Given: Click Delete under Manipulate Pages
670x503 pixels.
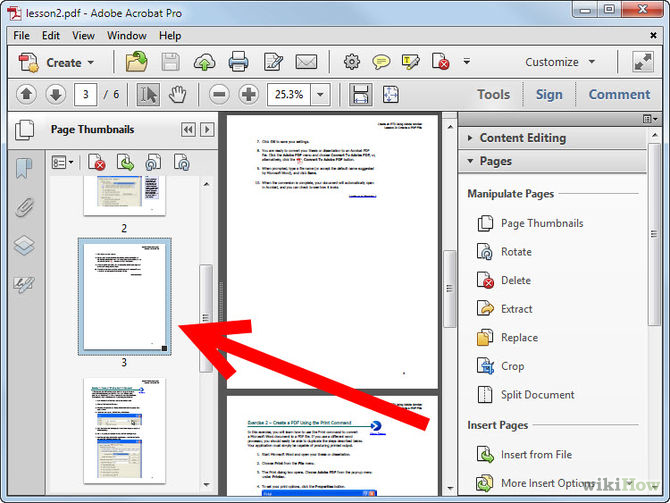Looking at the screenshot, I should pos(504,280).
